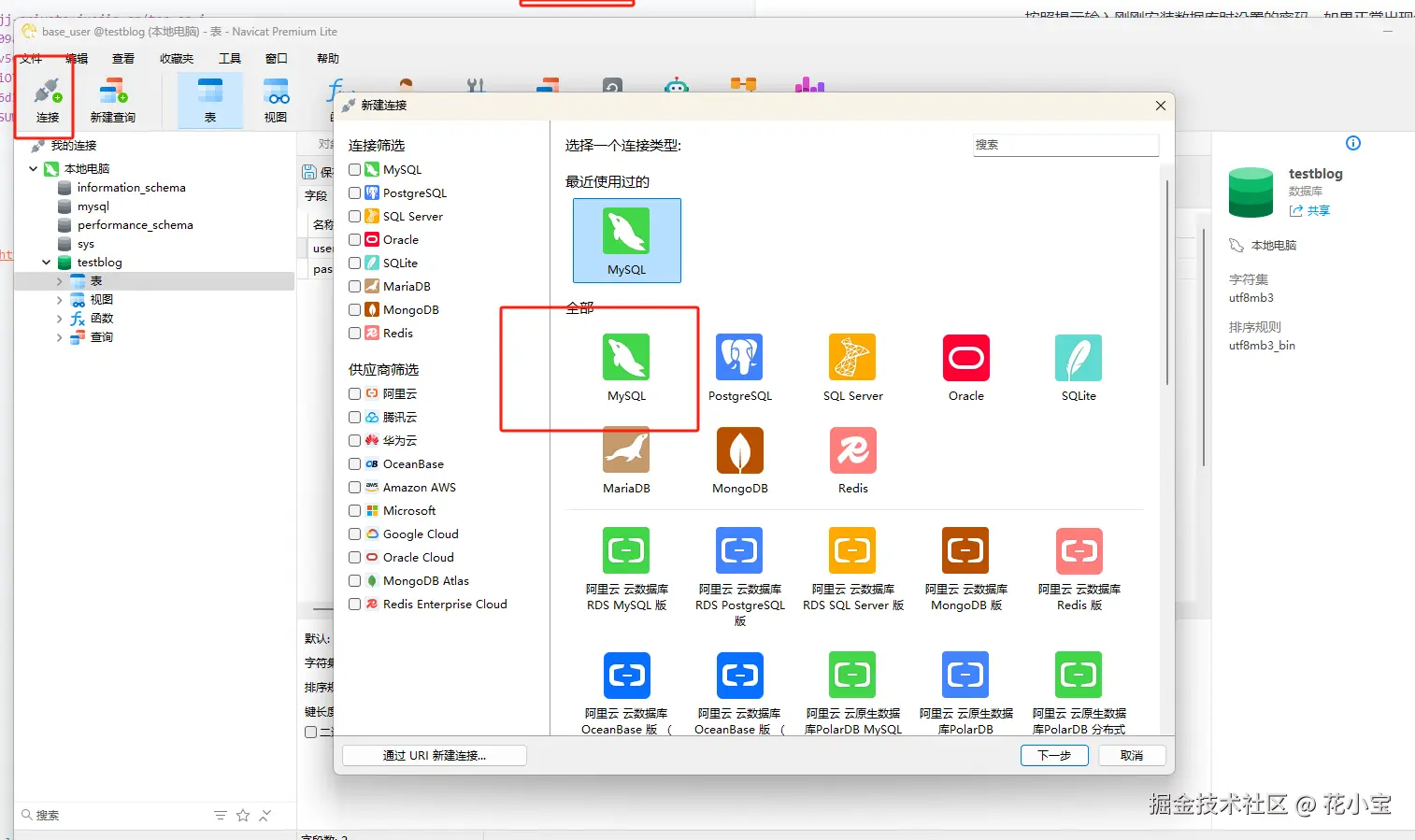Open the 工具 menu
This screenshot has height=840, width=1415.
(230, 59)
